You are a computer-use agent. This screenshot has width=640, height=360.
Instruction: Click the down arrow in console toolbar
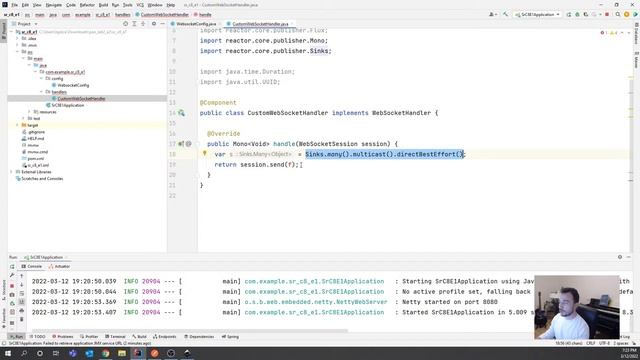pyautogui.click(x=22, y=285)
